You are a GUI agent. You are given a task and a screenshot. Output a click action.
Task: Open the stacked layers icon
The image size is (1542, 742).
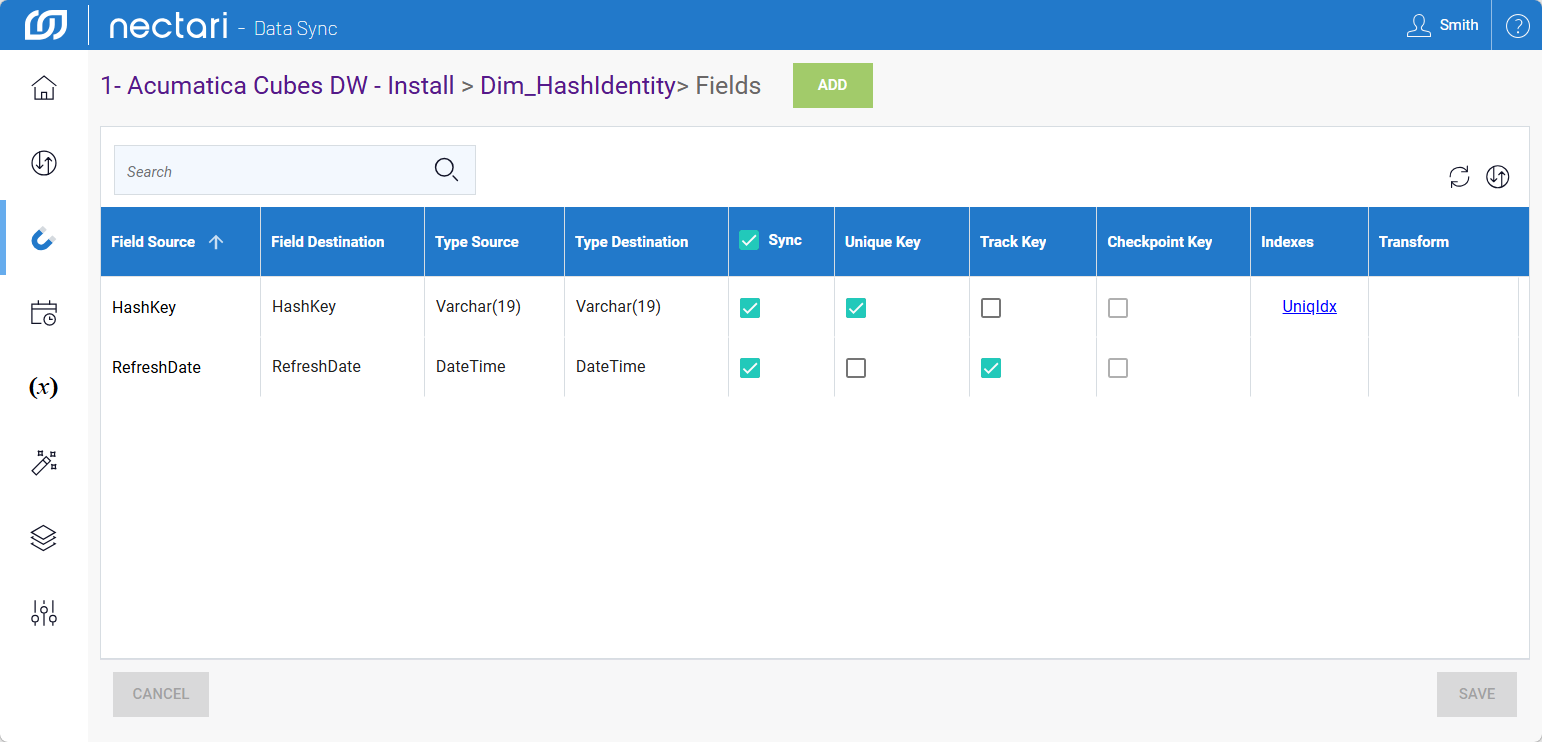coord(44,538)
